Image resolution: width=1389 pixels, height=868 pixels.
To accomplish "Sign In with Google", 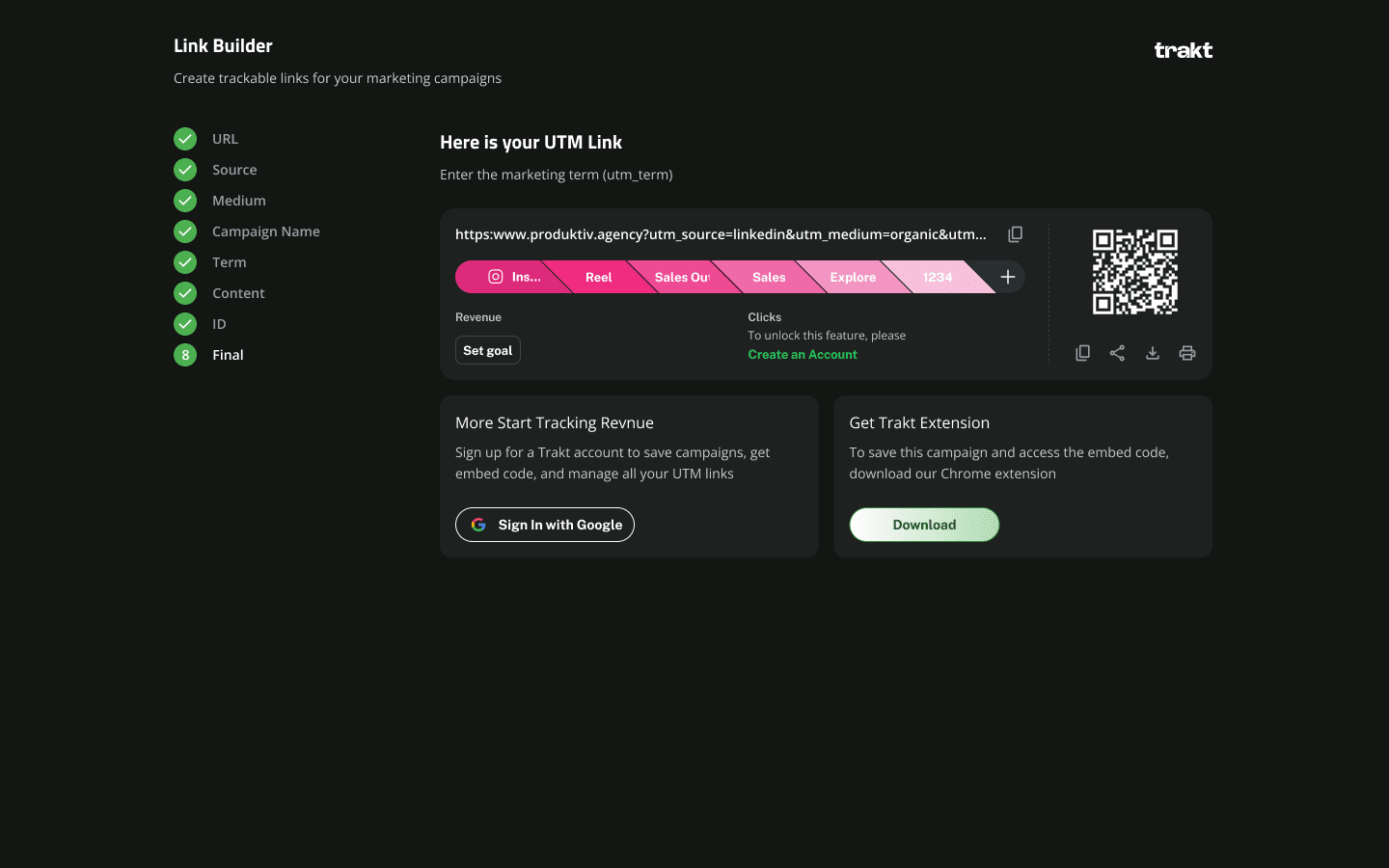I will pyautogui.click(x=545, y=525).
